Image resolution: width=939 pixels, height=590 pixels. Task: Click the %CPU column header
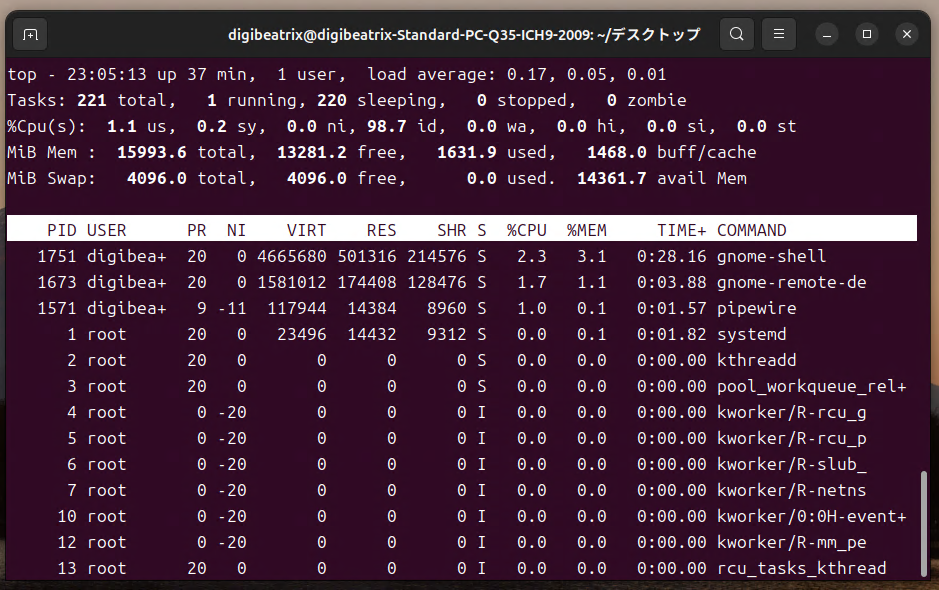coord(526,229)
